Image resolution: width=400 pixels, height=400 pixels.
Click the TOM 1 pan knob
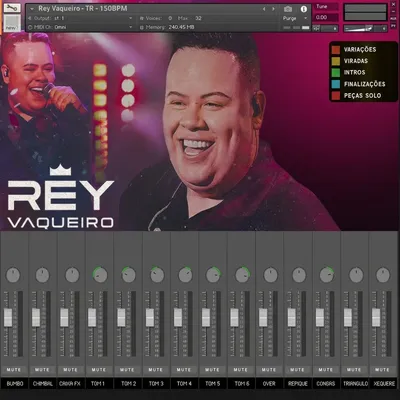[100, 275]
